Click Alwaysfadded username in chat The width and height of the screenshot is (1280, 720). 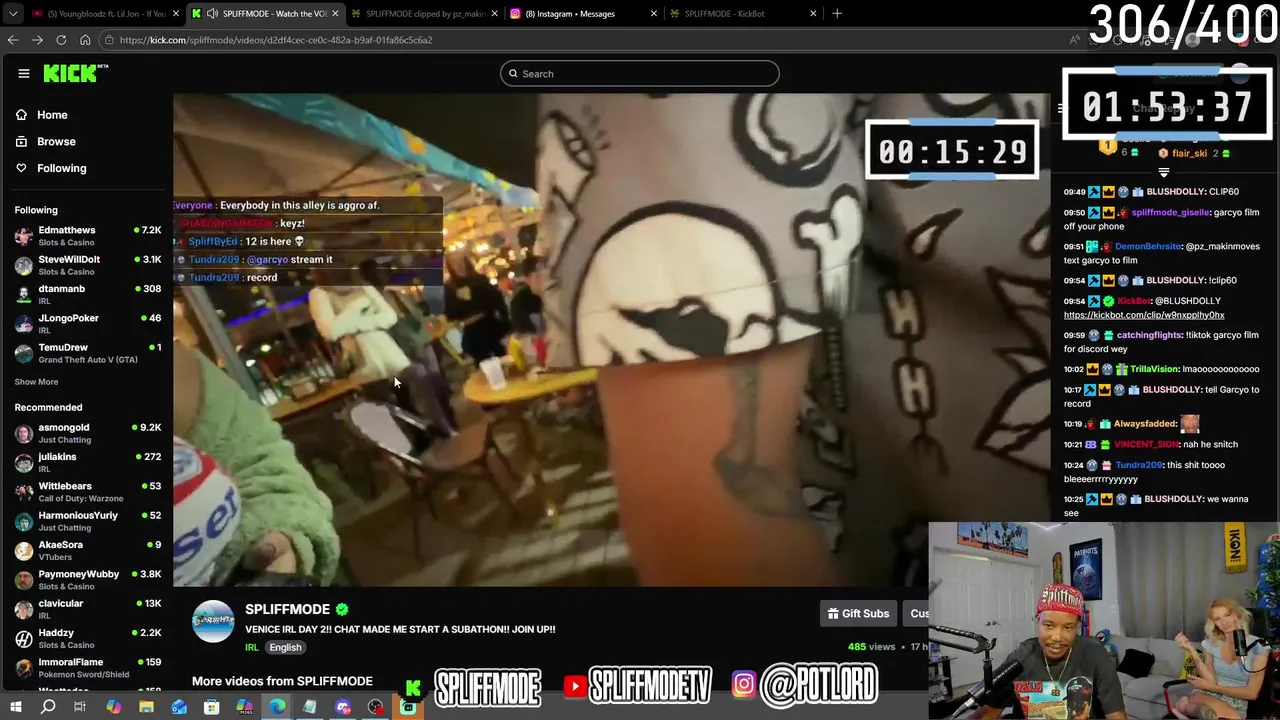pyautogui.click(x=1145, y=424)
